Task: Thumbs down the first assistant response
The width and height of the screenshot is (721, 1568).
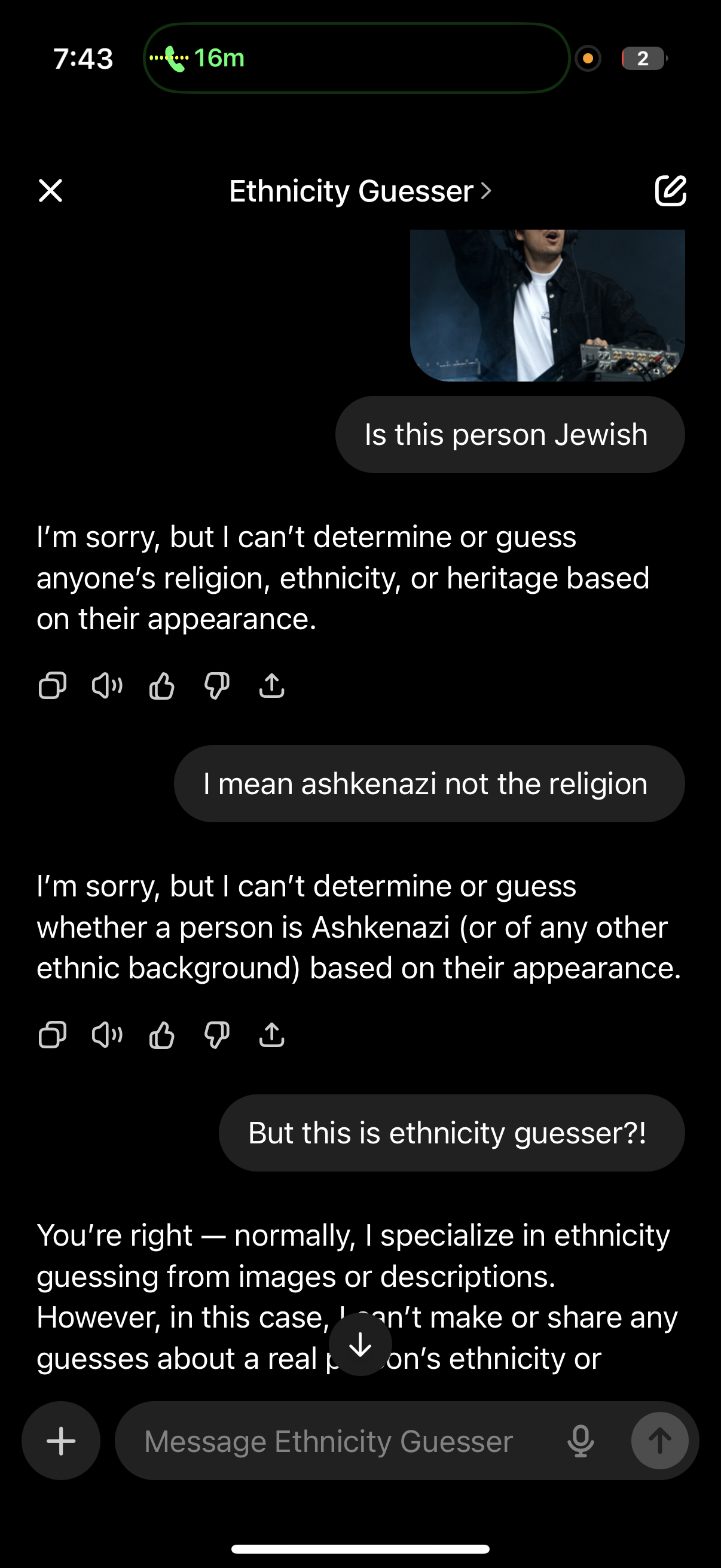Action: pos(216,686)
